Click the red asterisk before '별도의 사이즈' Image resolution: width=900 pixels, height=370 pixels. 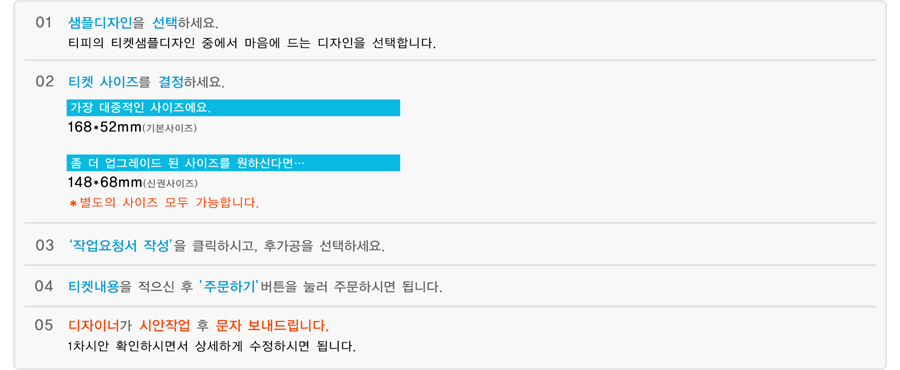click(x=73, y=204)
